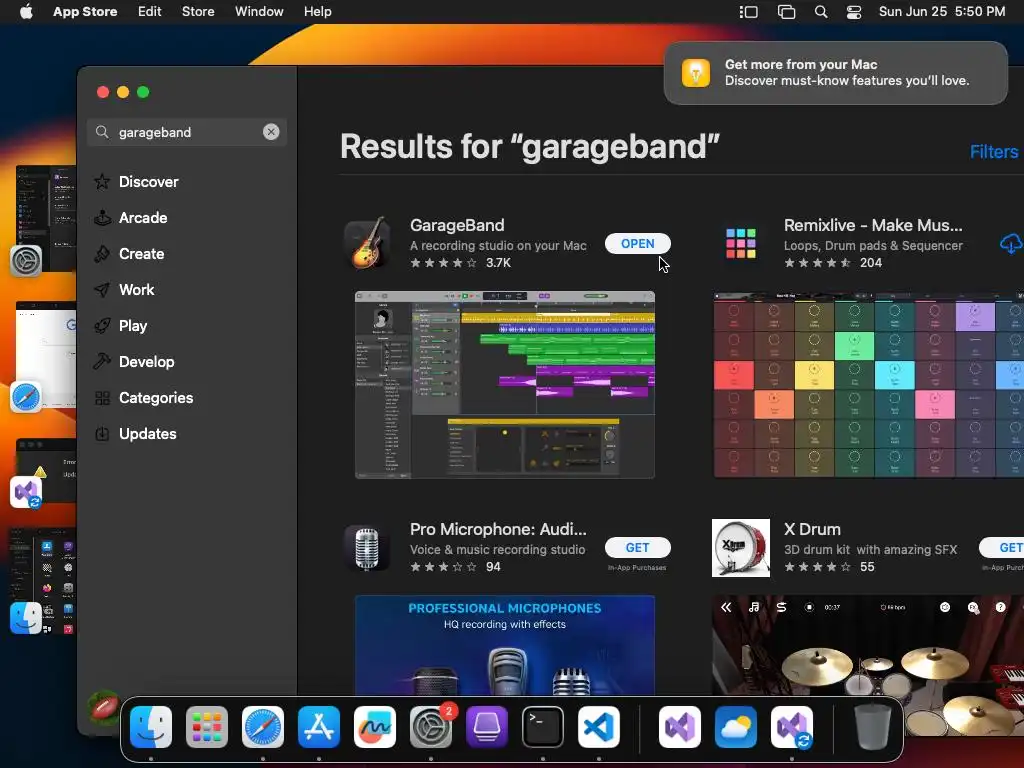Clear the garageband search text
The image size is (1024, 768).
pos(271,132)
